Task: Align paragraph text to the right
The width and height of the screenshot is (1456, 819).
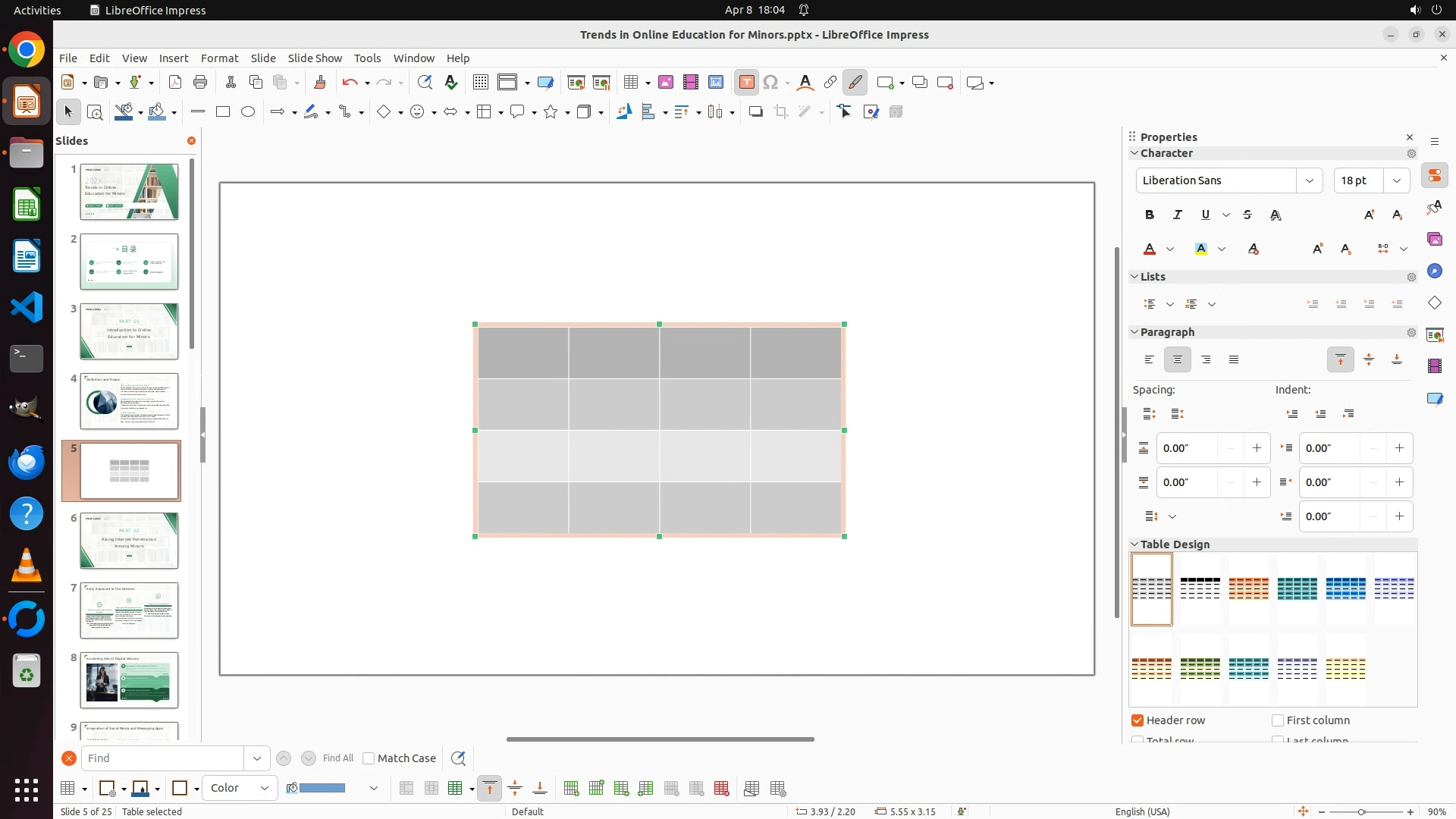Action: [1206, 359]
